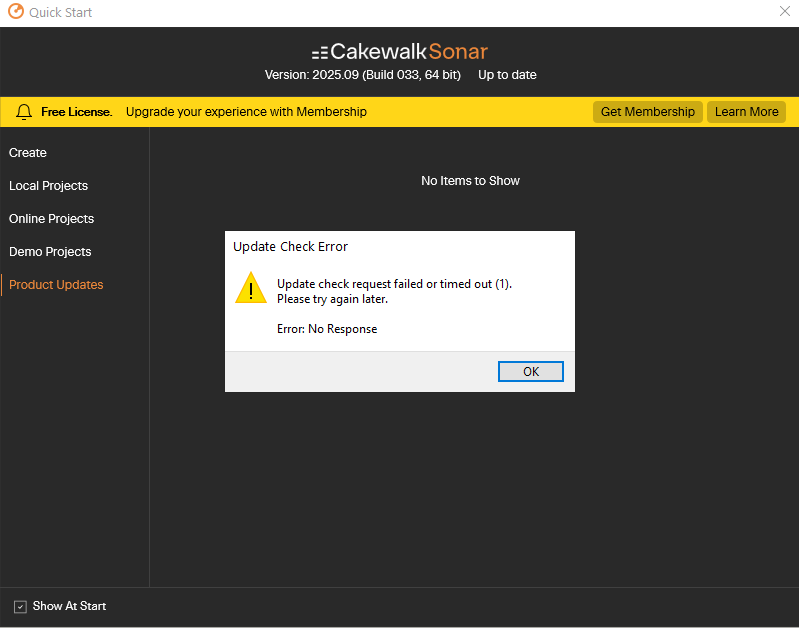Select Online Projects in sidebar
Image resolution: width=799 pixels, height=628 pixels.
[51, 219]
